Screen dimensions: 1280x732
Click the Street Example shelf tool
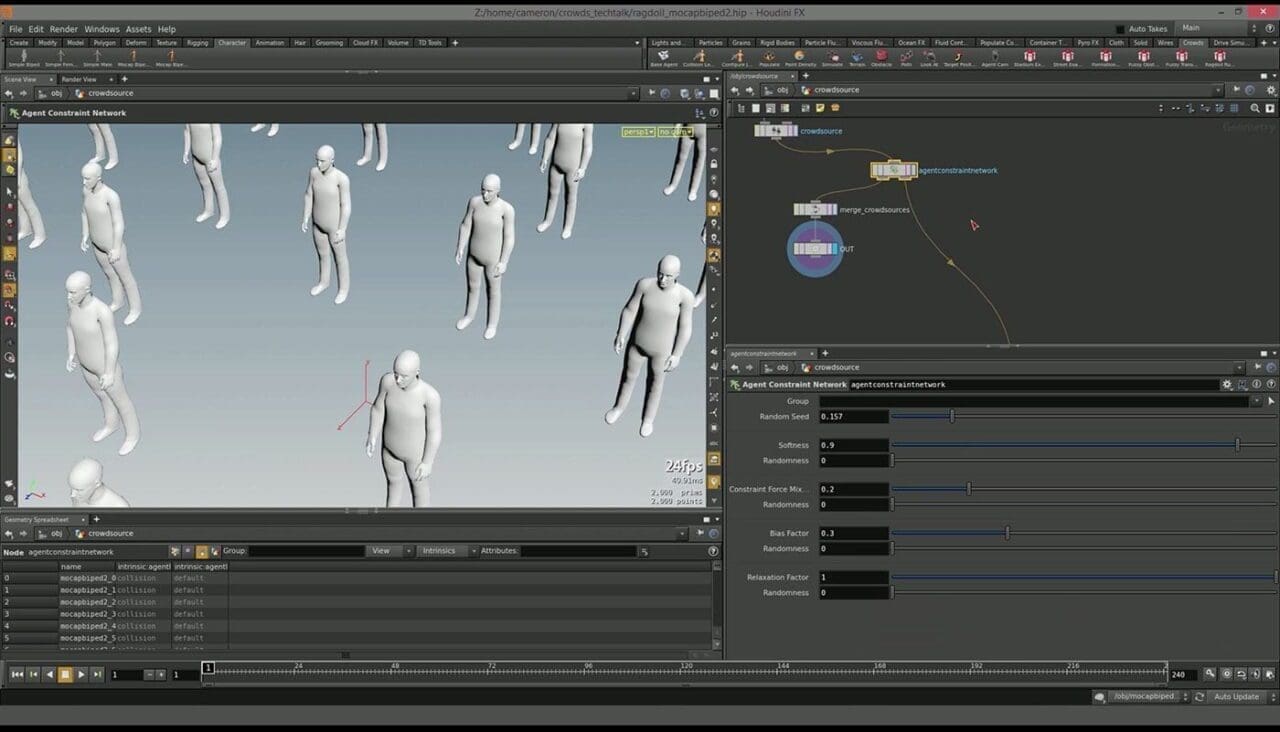click(x=1067, y=58)
